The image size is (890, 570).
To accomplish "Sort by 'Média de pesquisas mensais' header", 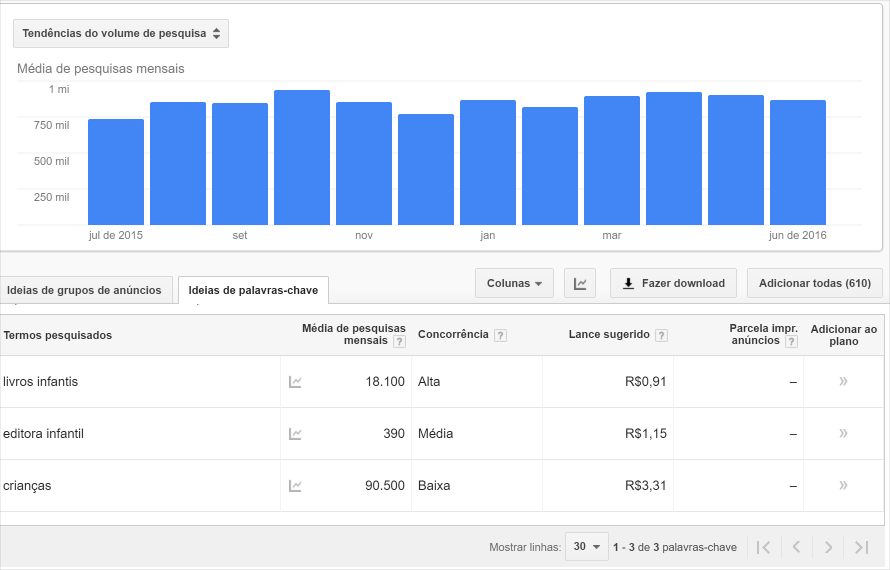I will click(354, 334).
